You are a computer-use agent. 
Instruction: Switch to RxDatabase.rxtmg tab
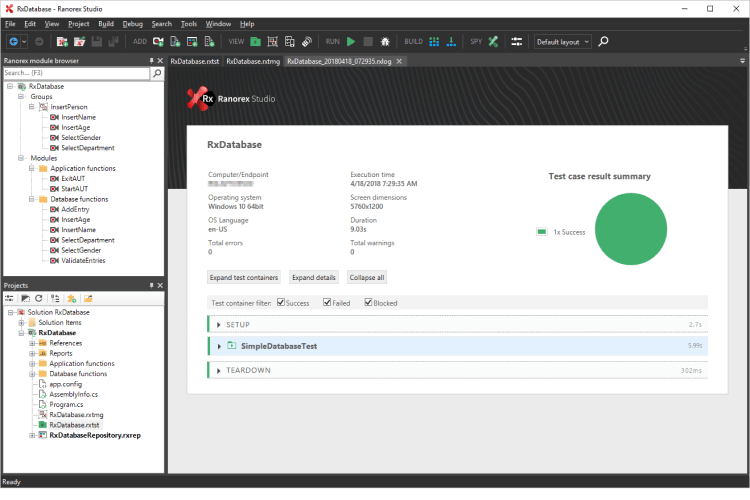click(x=253, y=61)
